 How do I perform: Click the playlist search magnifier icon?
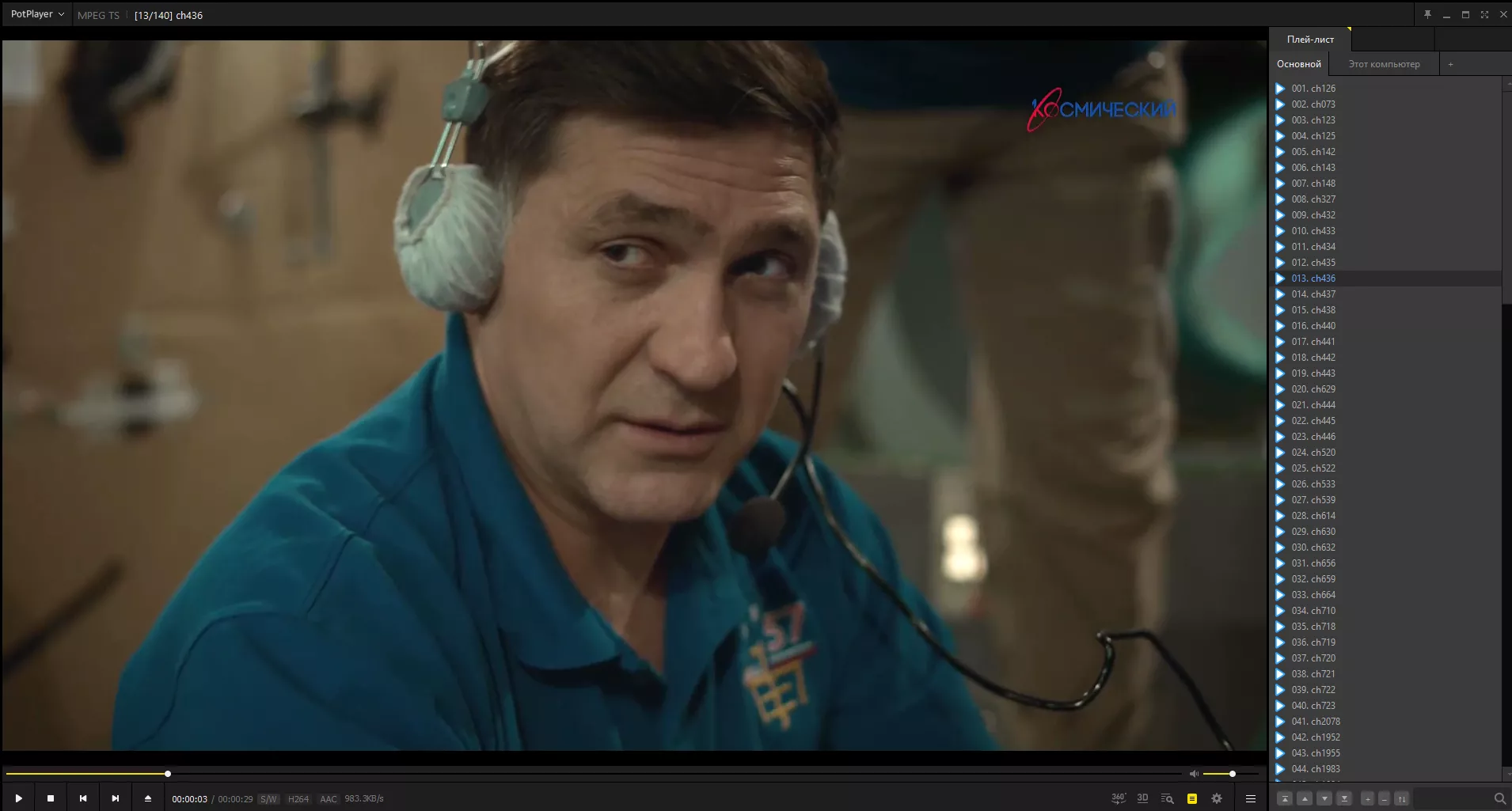coord(1499,799)
